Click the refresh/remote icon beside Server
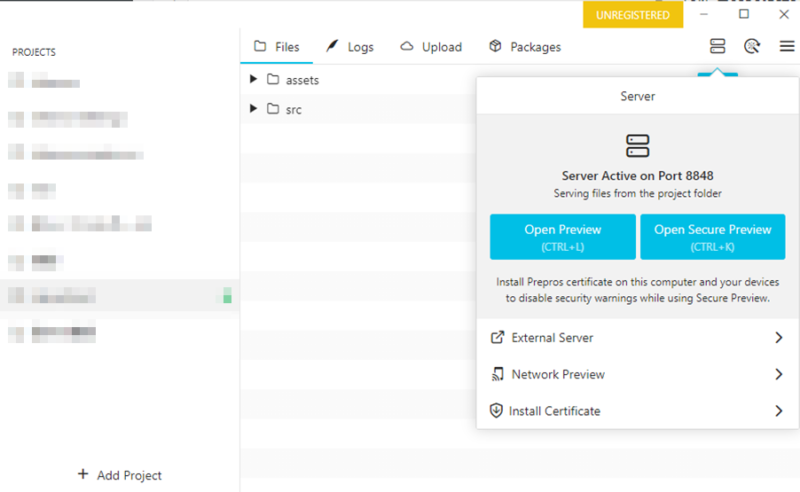 [x=752, y=46]
